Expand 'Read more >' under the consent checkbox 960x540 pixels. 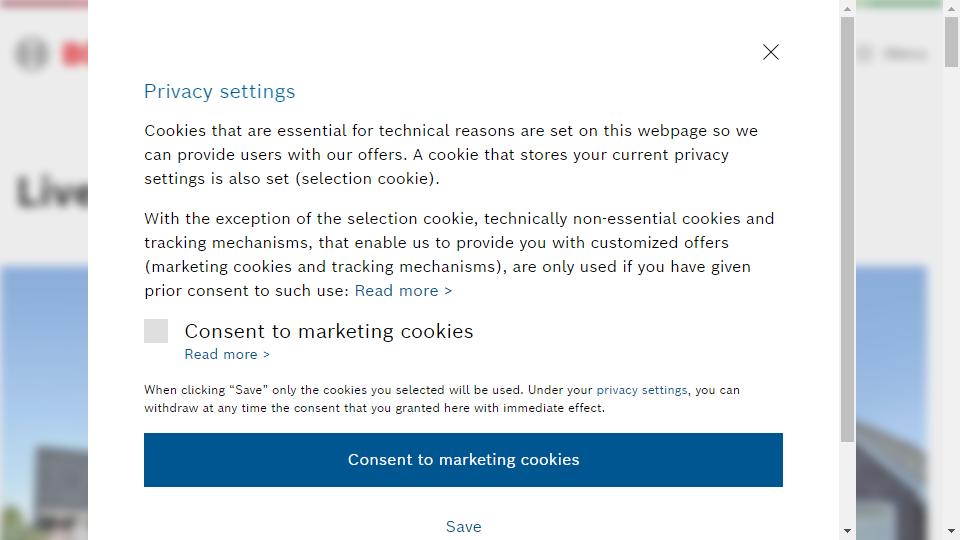(x=227, y=354)
